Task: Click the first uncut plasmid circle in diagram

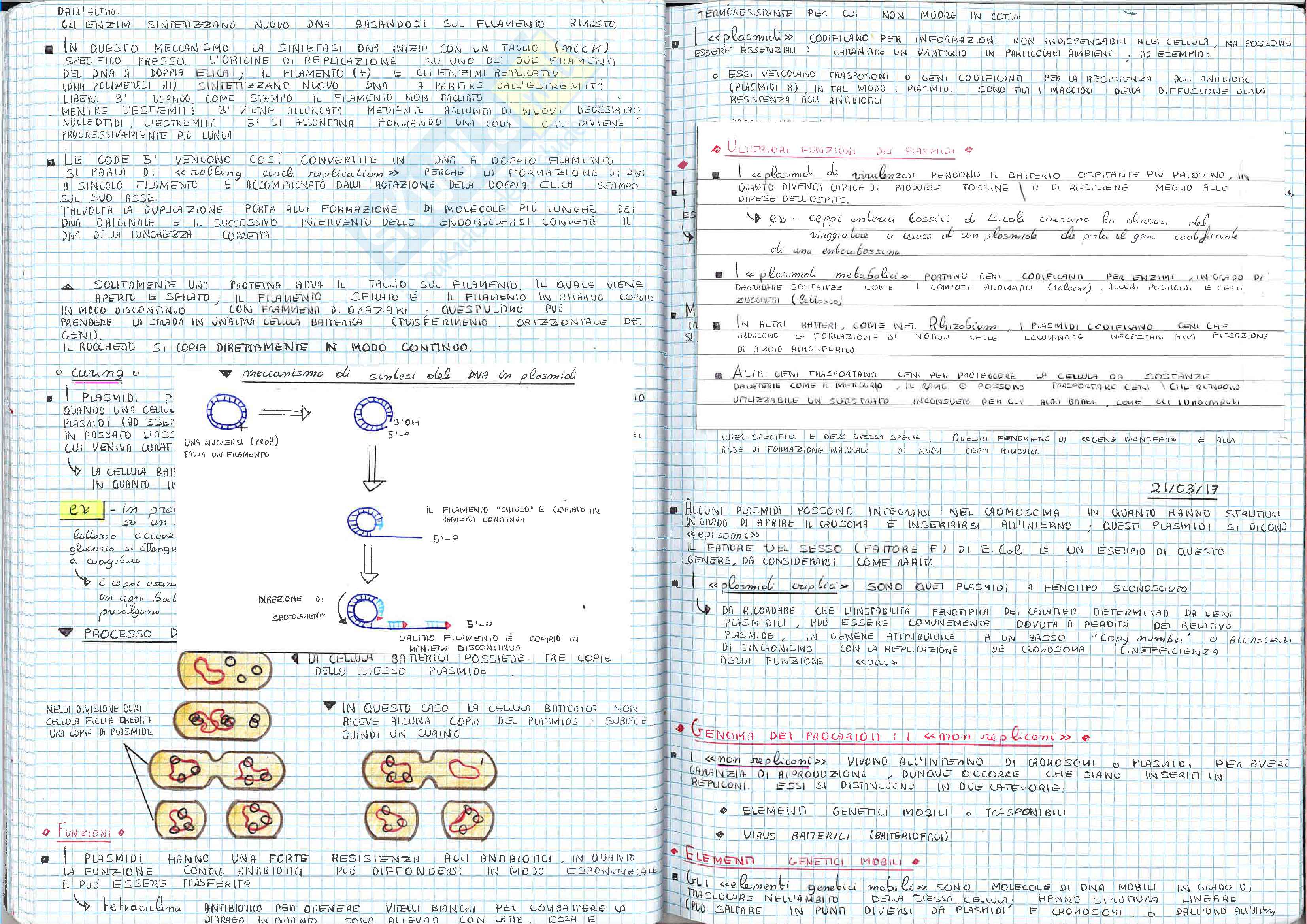Action: 226,412
